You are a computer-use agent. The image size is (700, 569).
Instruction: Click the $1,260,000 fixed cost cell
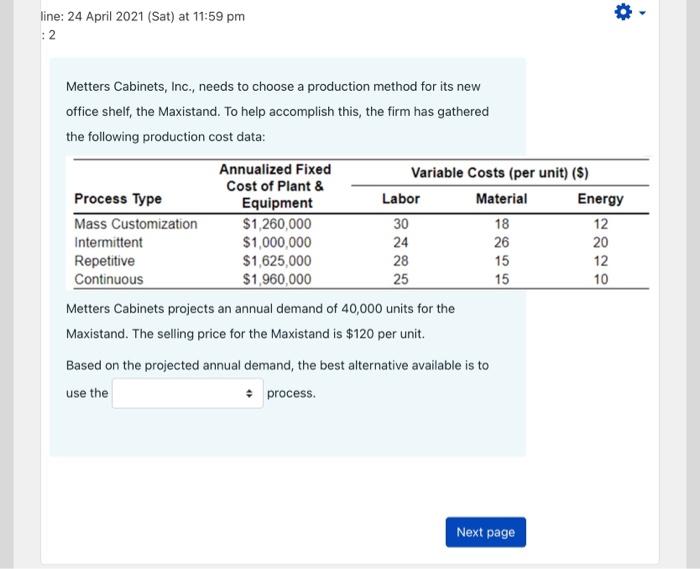point(277,224)
